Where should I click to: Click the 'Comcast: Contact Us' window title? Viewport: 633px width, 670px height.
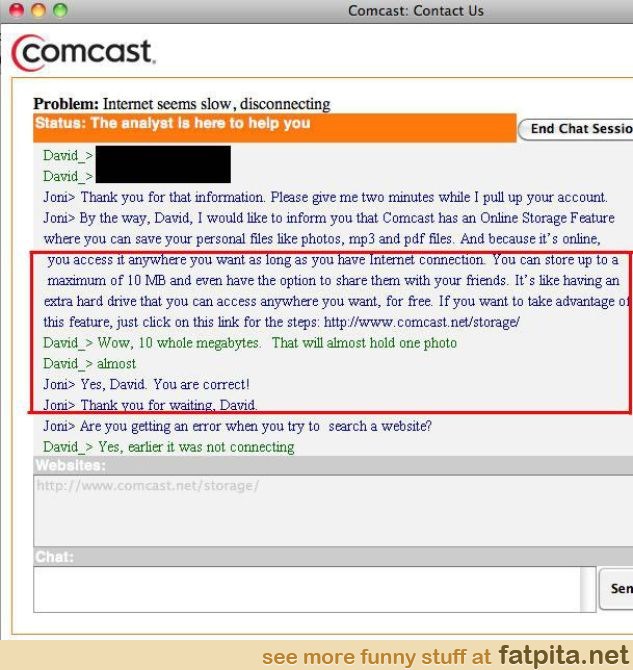[416, 11]
